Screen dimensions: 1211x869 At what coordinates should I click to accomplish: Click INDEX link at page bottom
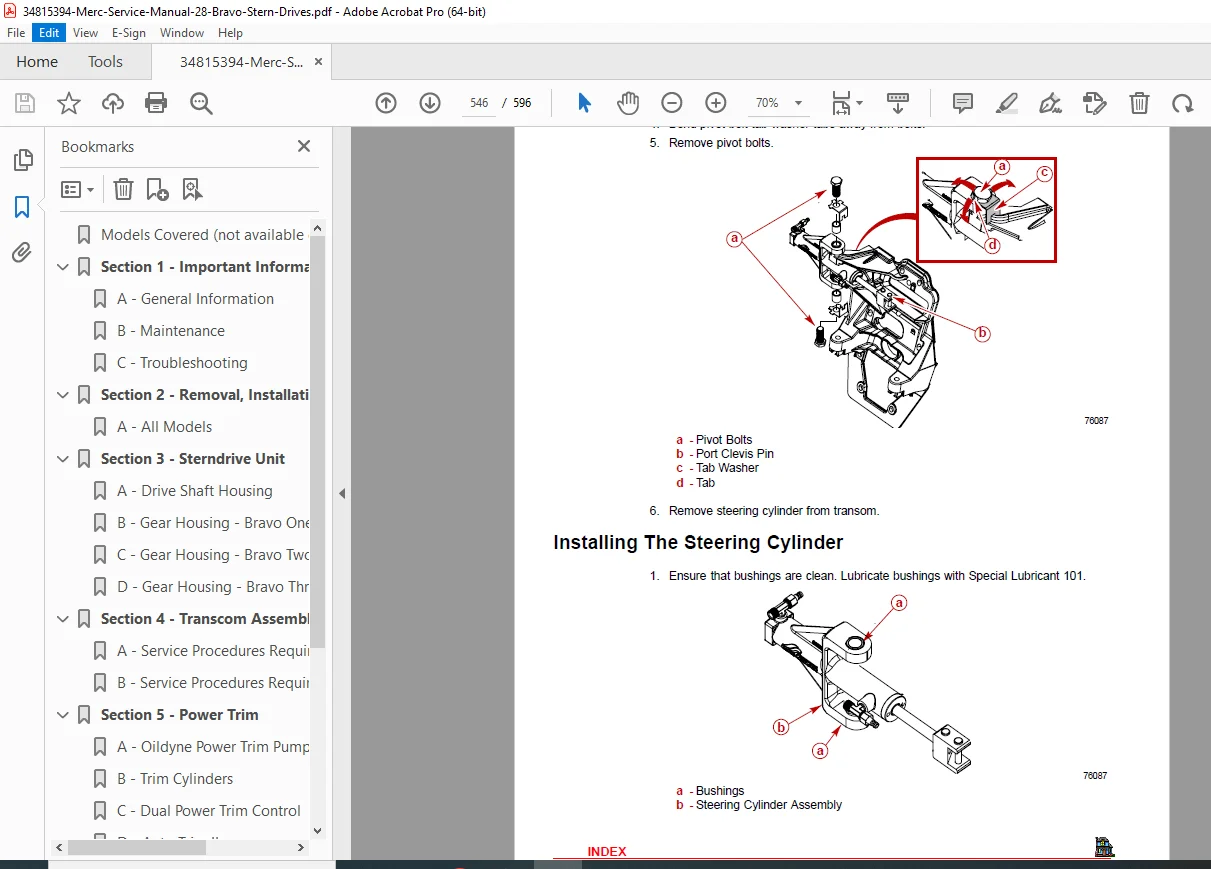coord(607,852)
